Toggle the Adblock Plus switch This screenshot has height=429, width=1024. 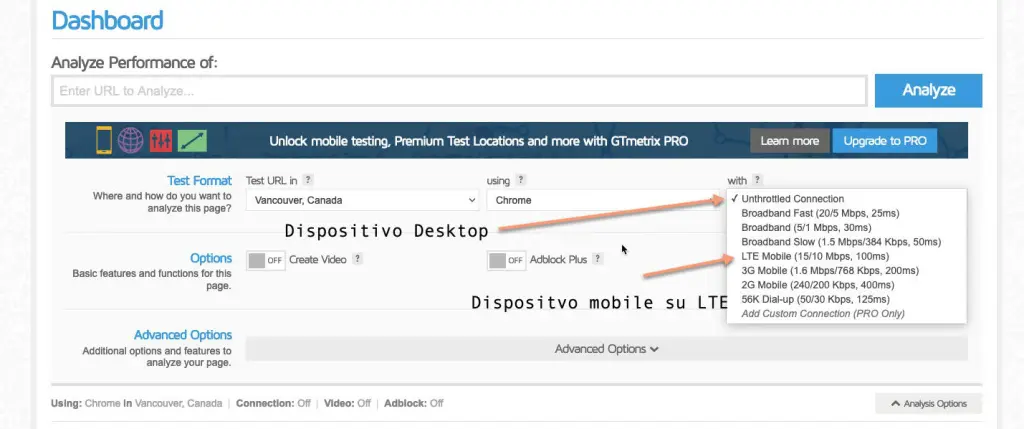click(506, 260)
